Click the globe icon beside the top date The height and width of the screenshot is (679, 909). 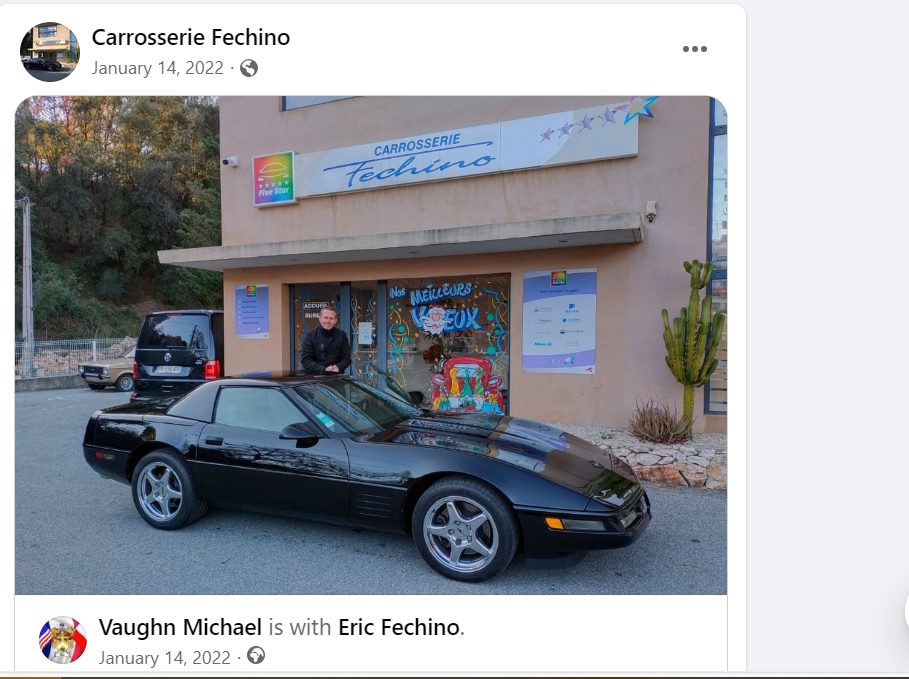pos(249,68)
